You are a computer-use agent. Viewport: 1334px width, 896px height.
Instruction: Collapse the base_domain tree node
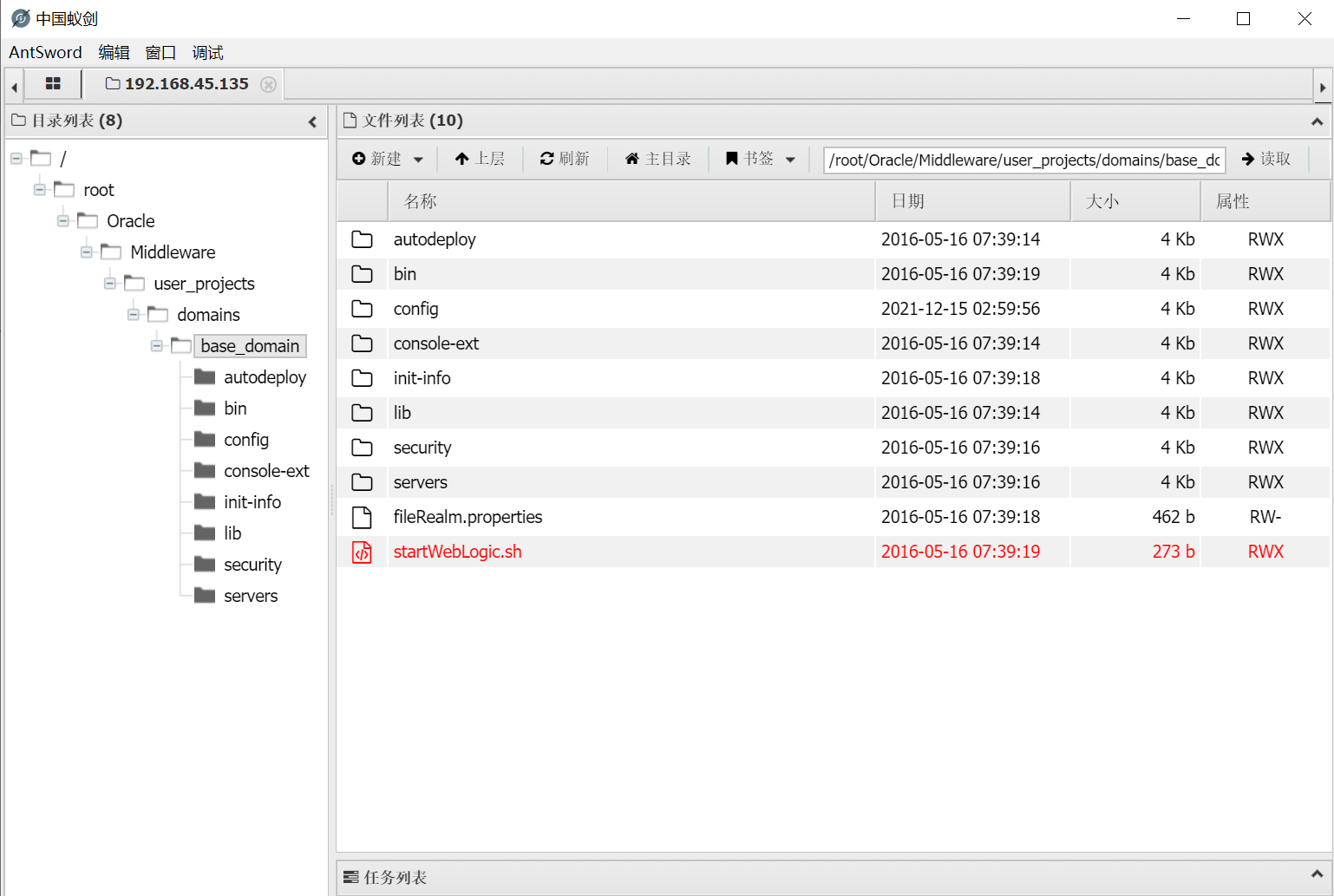click(157, 345)
